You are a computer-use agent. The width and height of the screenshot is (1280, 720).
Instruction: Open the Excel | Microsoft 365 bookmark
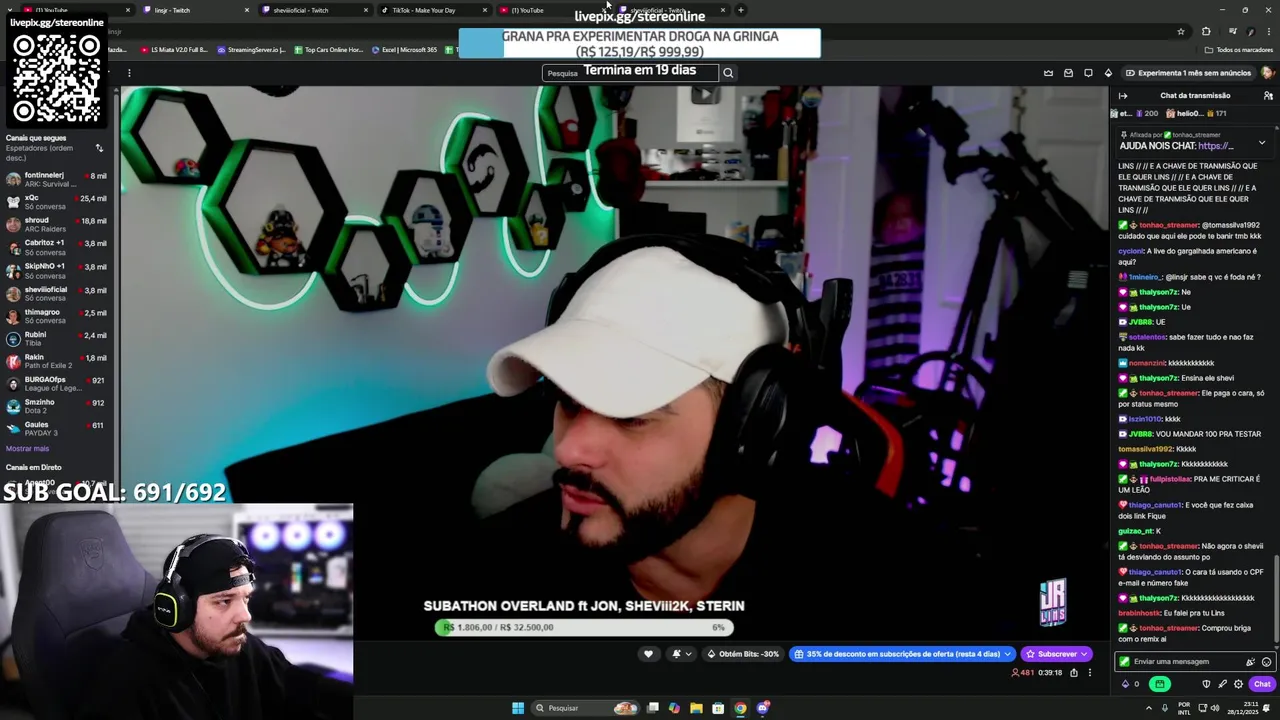coord(404,50)
